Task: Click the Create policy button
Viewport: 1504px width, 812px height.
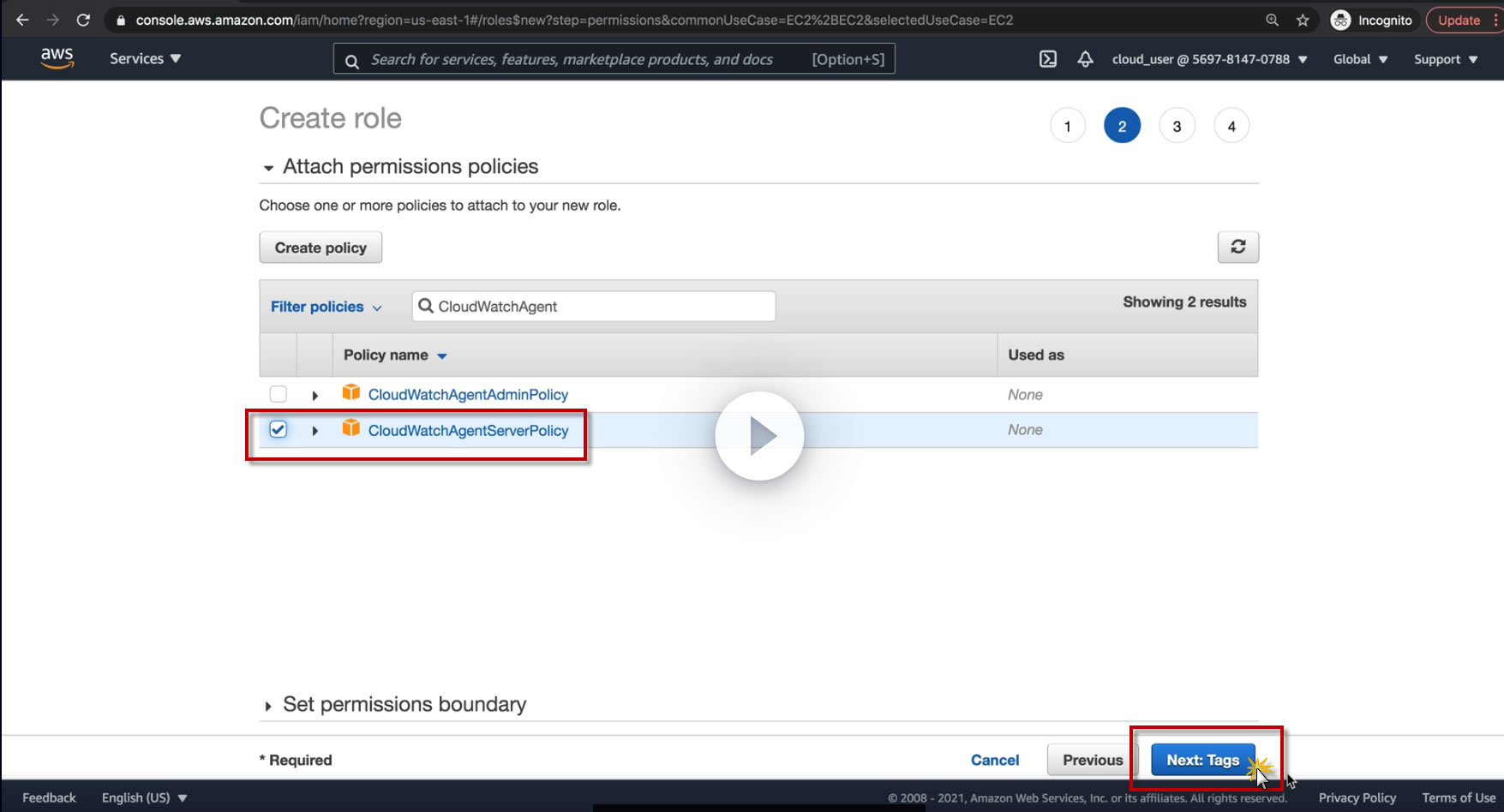Action: tap(321, 248)
